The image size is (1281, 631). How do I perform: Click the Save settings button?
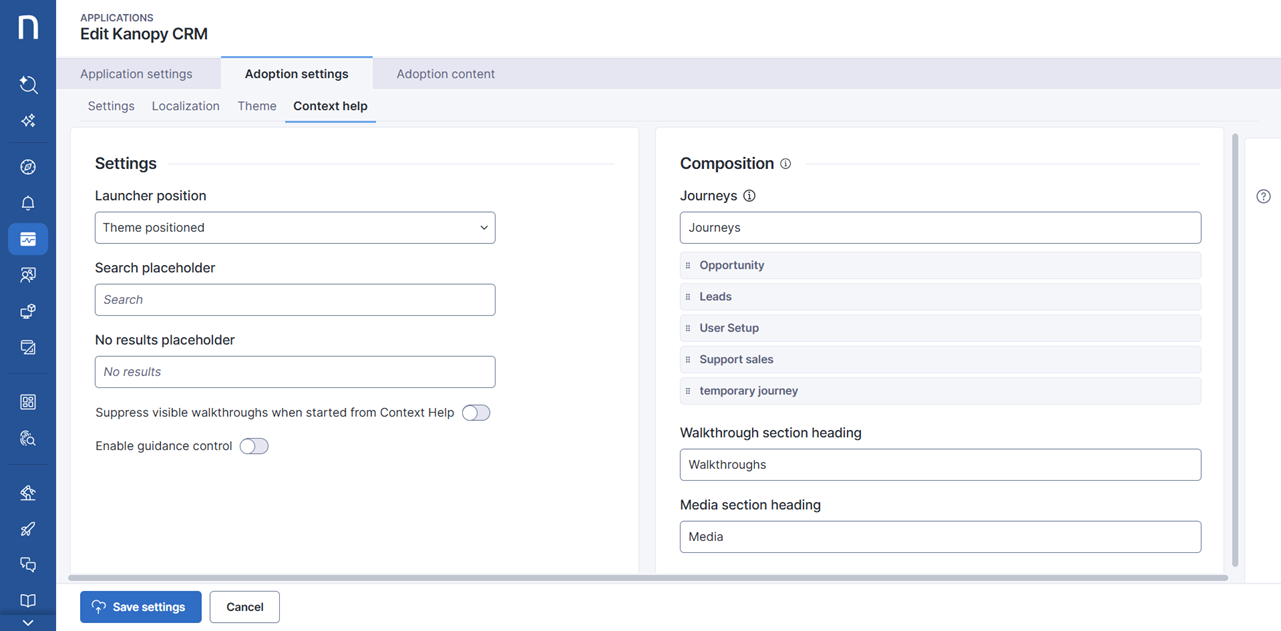141,607
